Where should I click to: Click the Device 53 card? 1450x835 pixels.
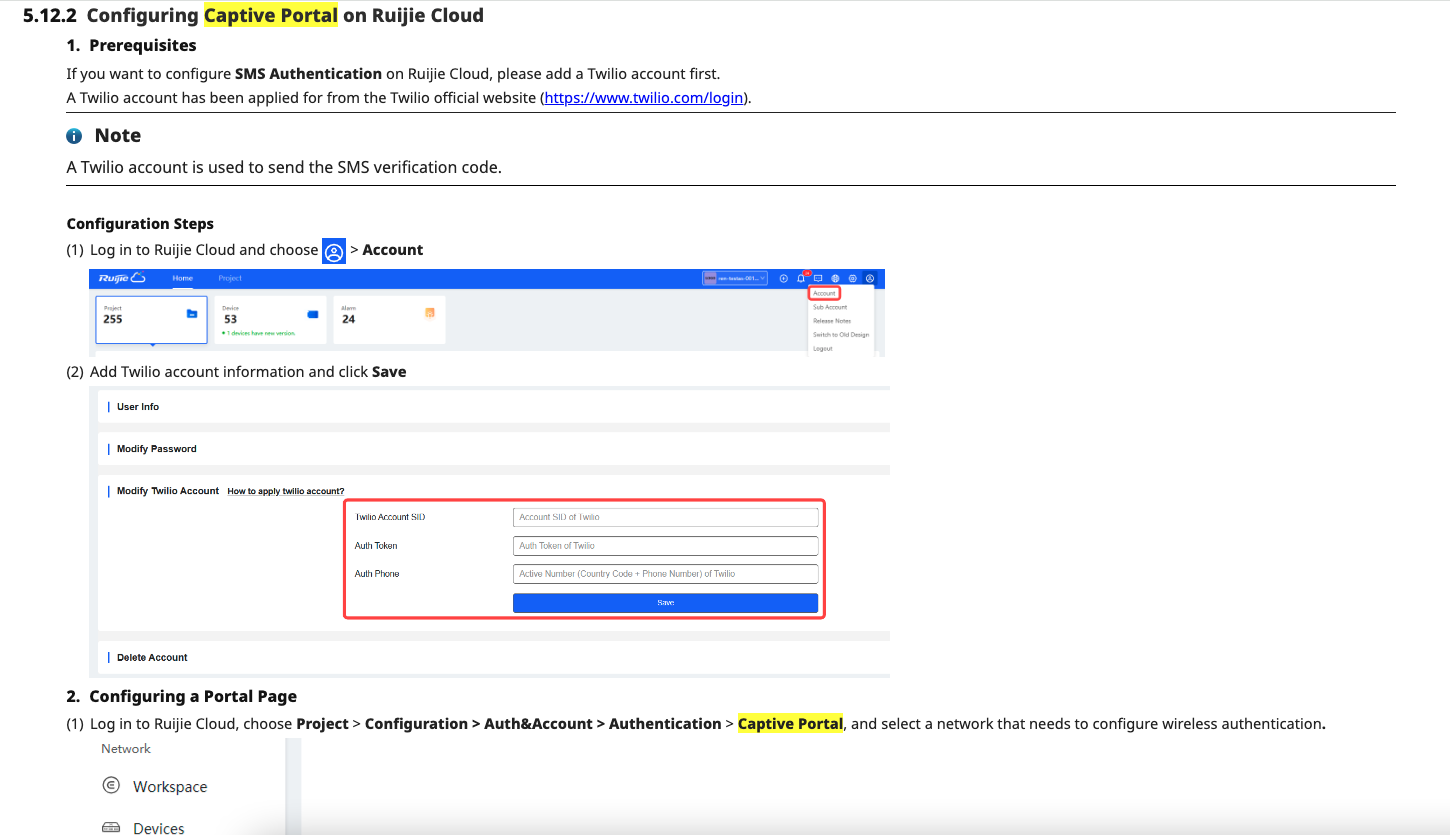pos(270,320)
